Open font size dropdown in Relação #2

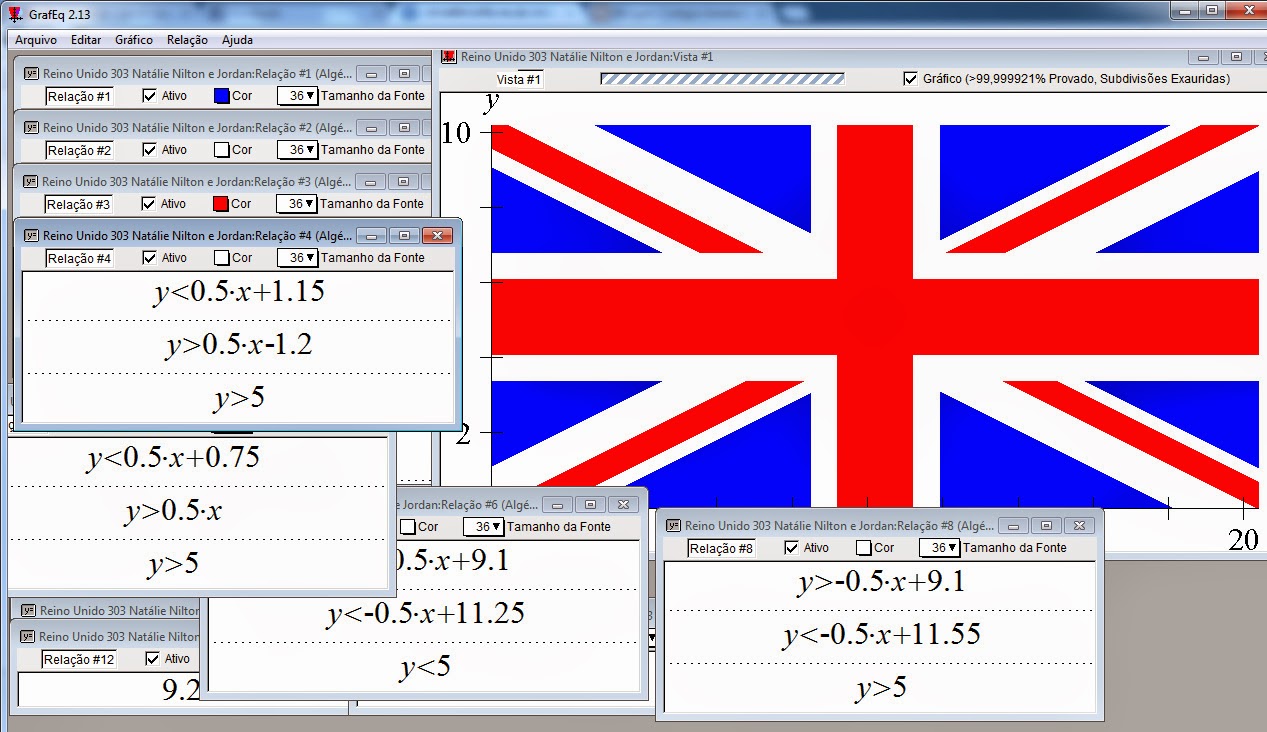[297, 150]
